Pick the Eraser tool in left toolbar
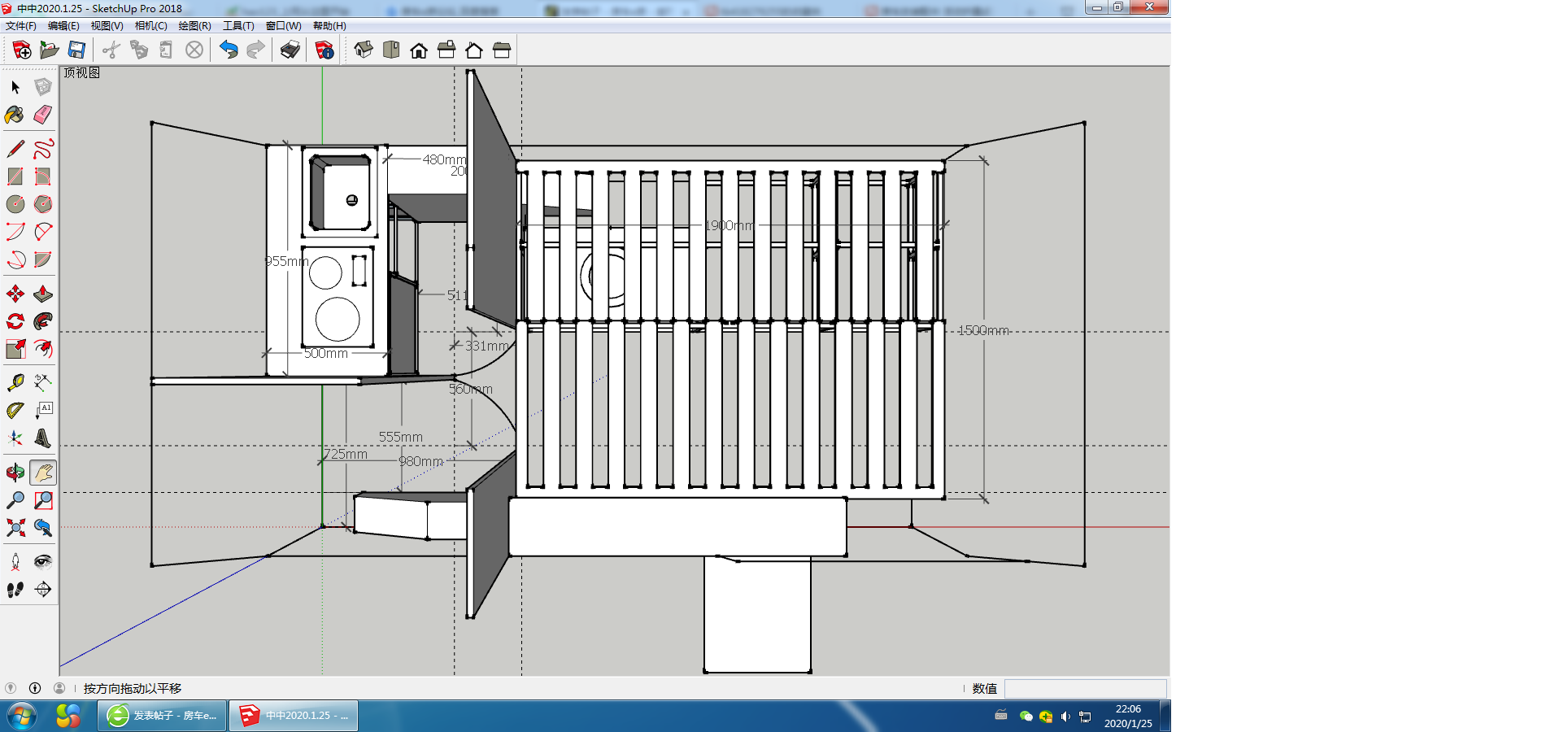1568x732 pixels. 43,115
